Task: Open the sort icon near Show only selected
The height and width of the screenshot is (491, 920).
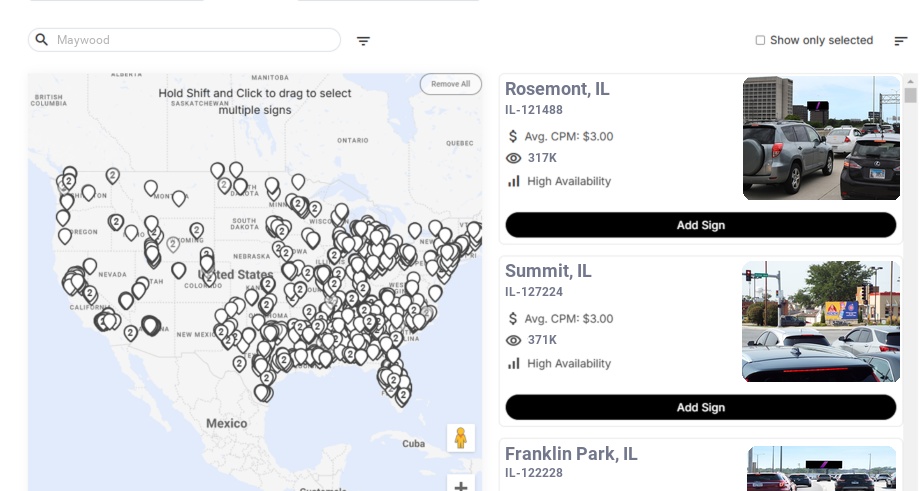Action: click(x=901, y=41)
